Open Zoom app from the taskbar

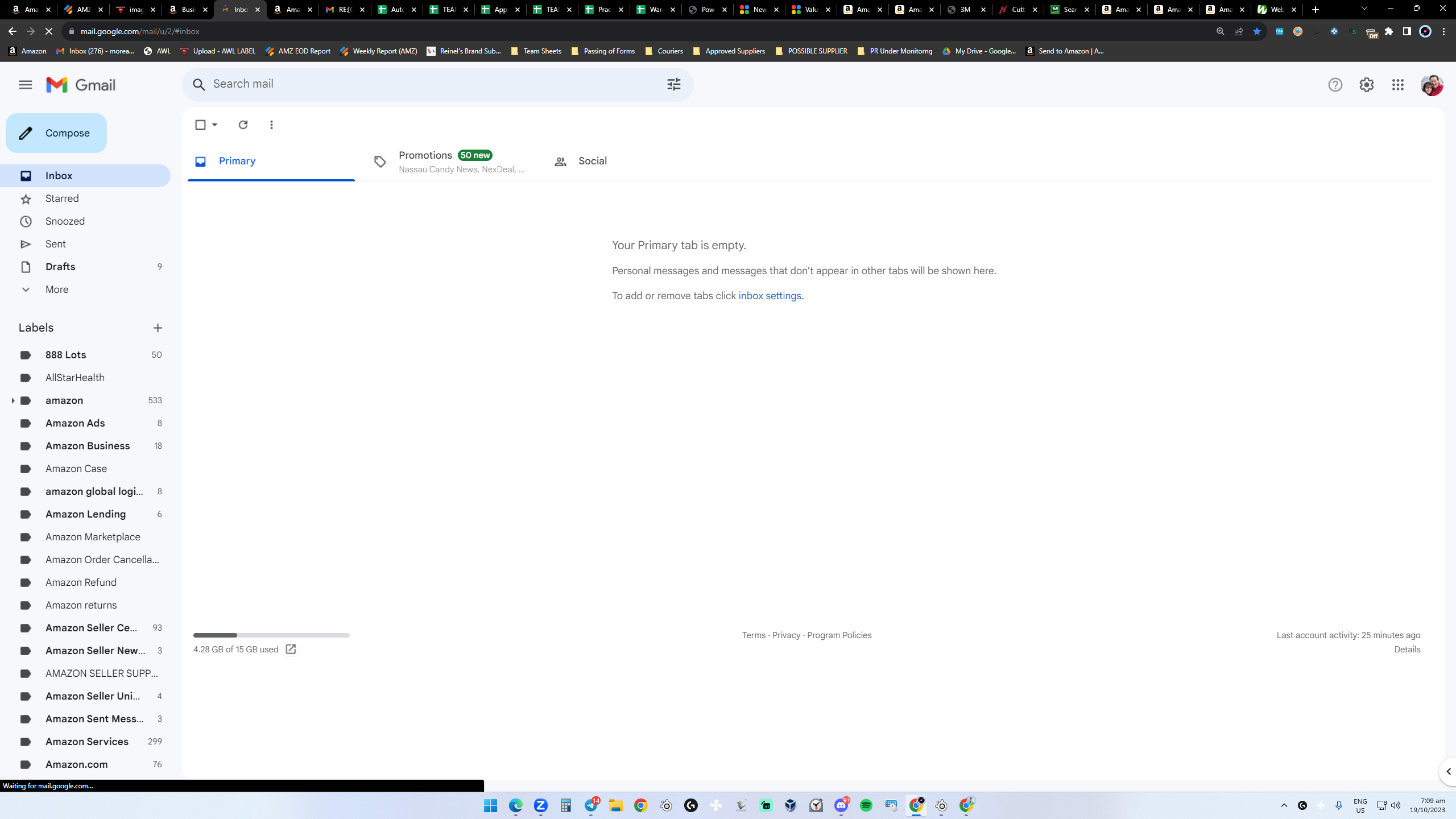[x=541, y=805]
